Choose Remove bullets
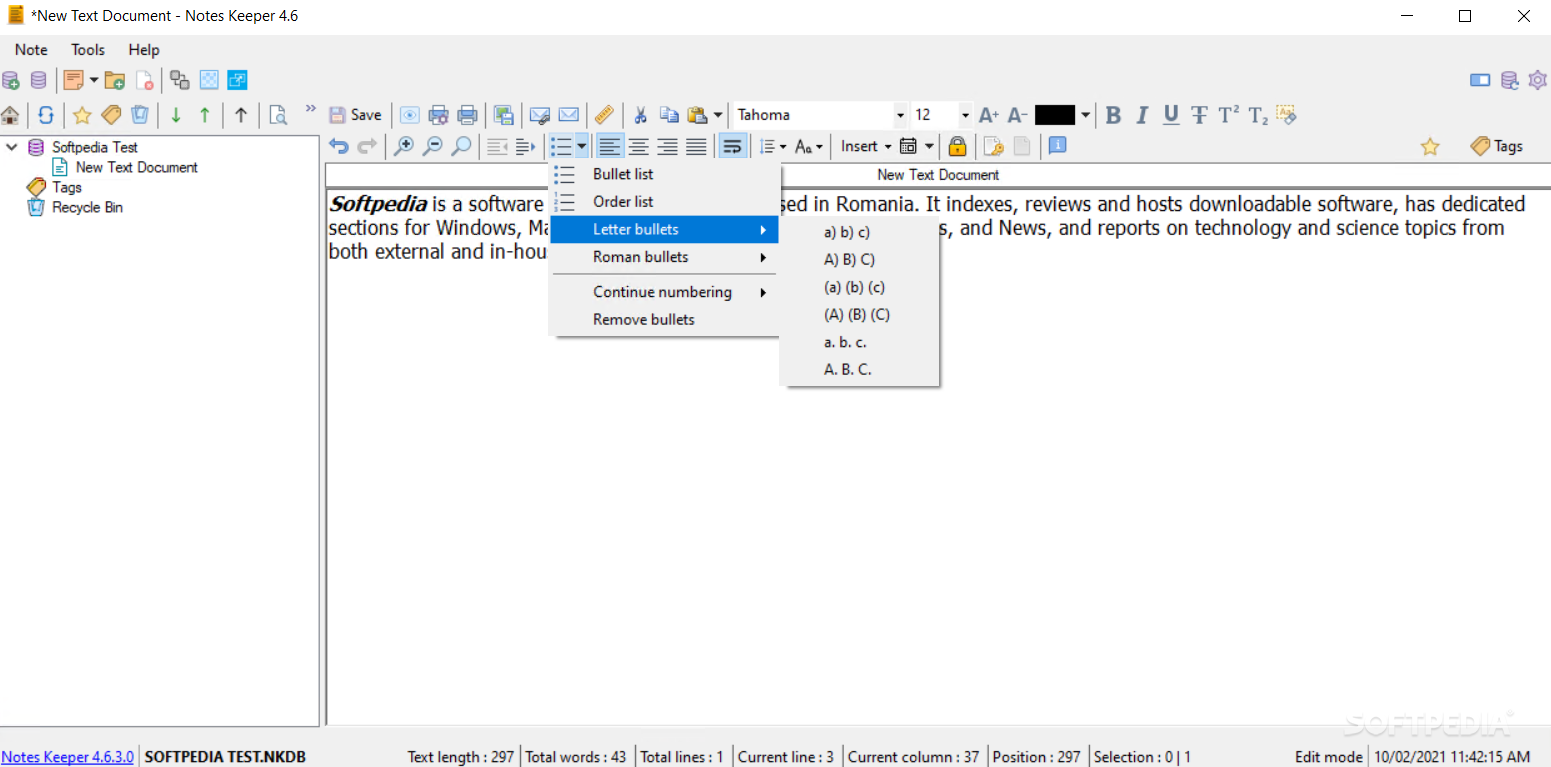Screen dimensions: 1551x767 click(x=665, y=320)
